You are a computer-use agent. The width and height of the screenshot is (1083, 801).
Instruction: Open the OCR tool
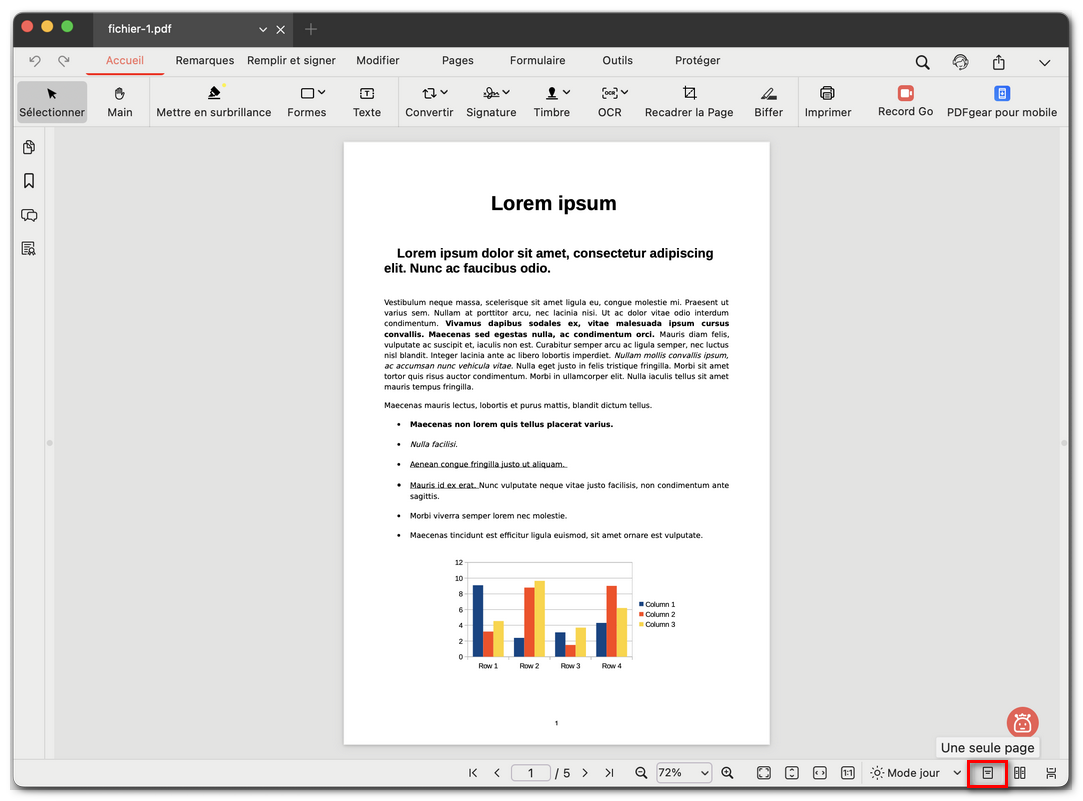609,101
